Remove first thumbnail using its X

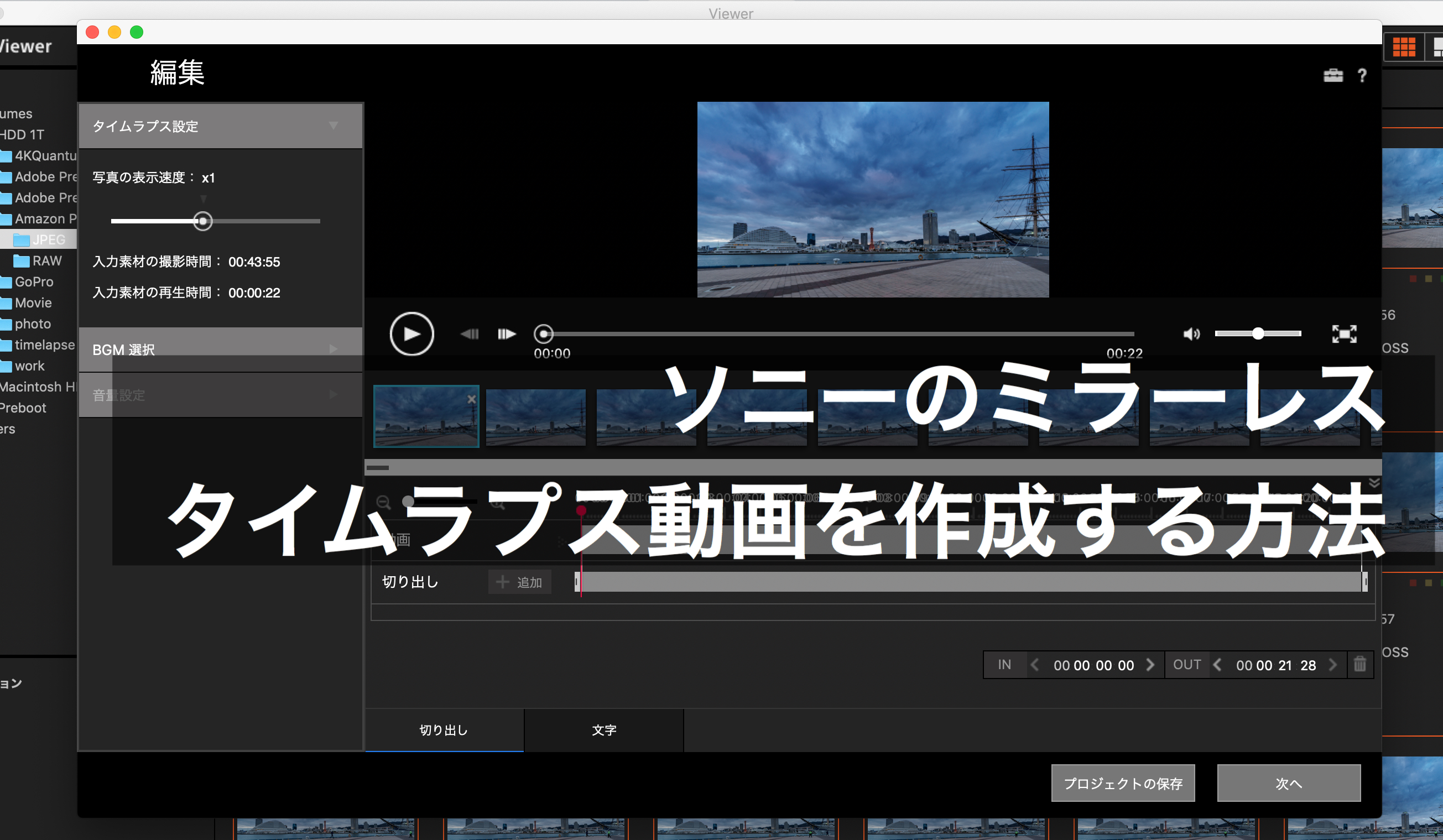[x=471, y=399]
